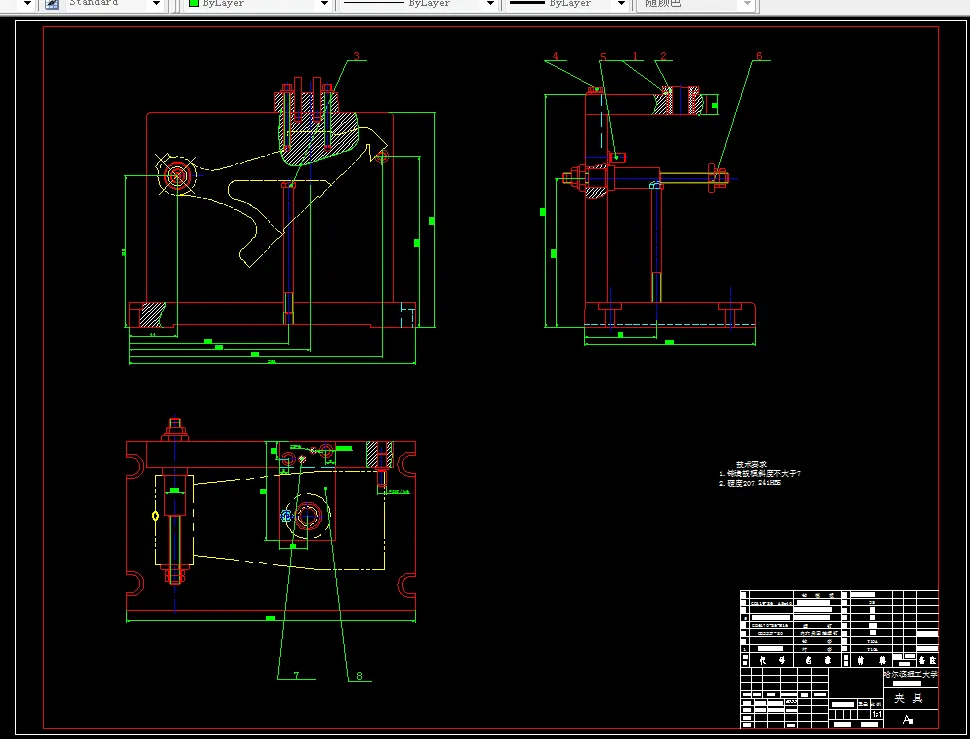Open the Standard text style dropdown
970x739 pixels.
pyautogui.click(x=157, y=4)
